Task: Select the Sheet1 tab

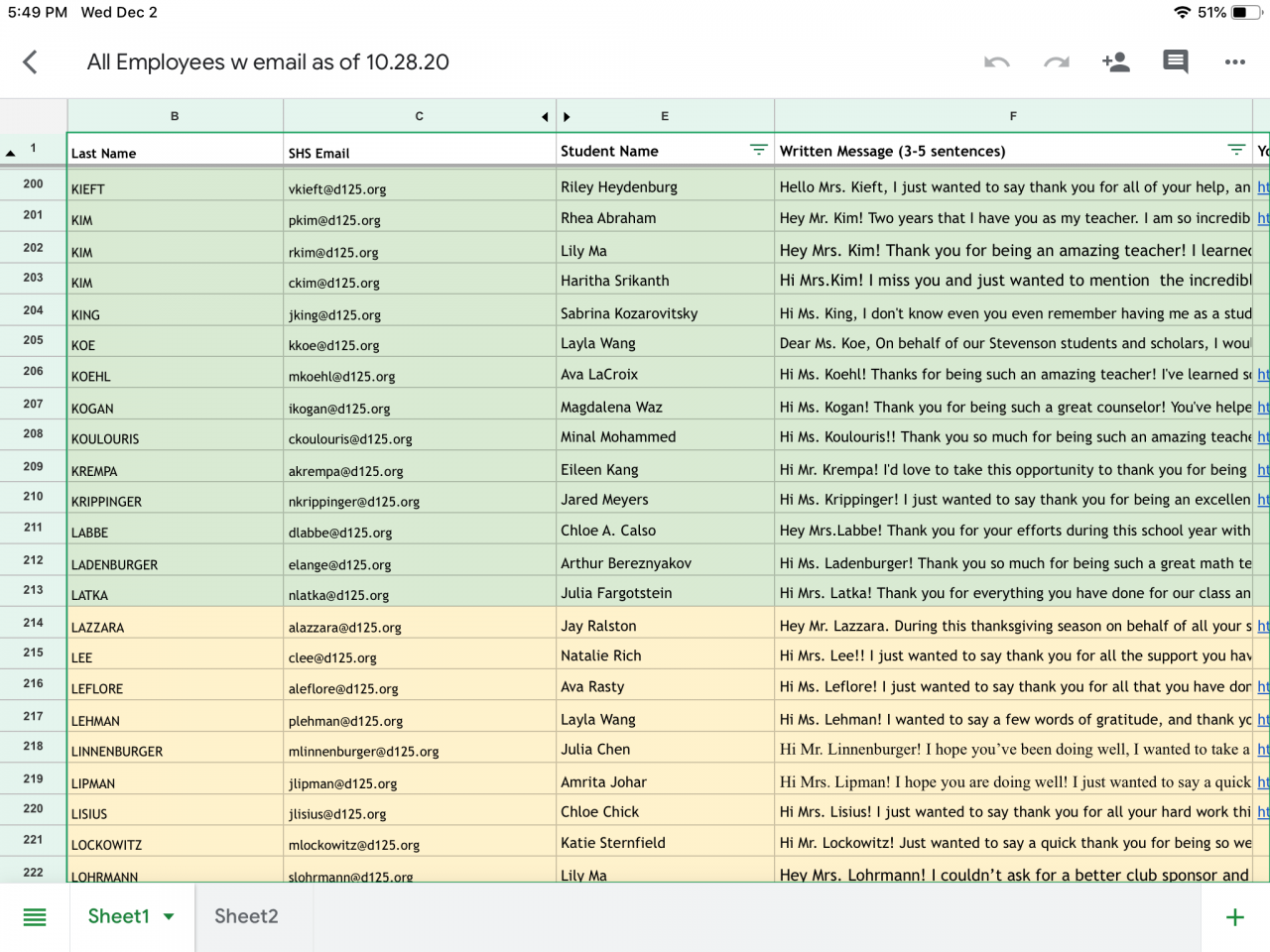Action: click(x=118, y=916)
